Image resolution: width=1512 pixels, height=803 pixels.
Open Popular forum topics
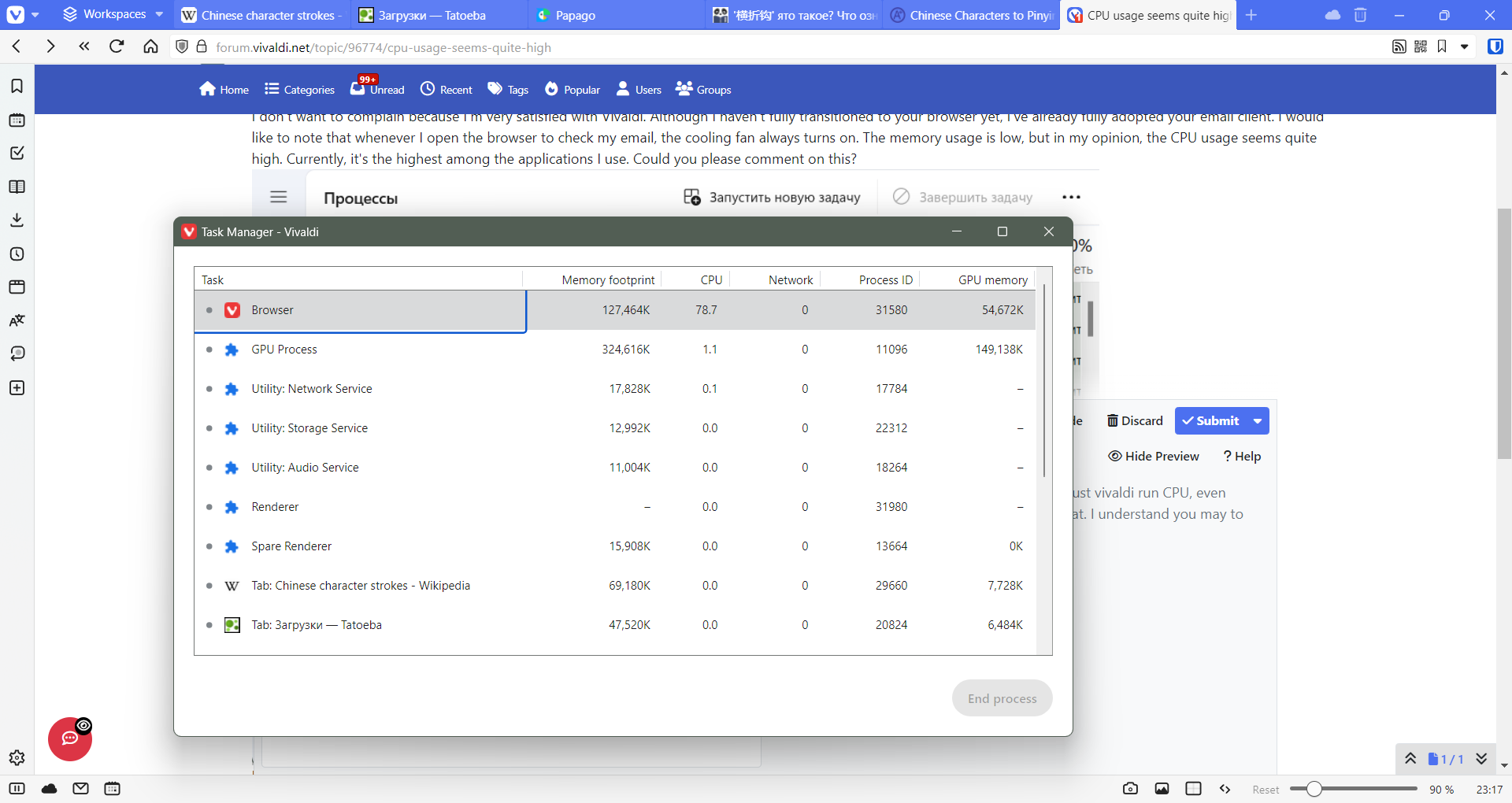point(572,89)
